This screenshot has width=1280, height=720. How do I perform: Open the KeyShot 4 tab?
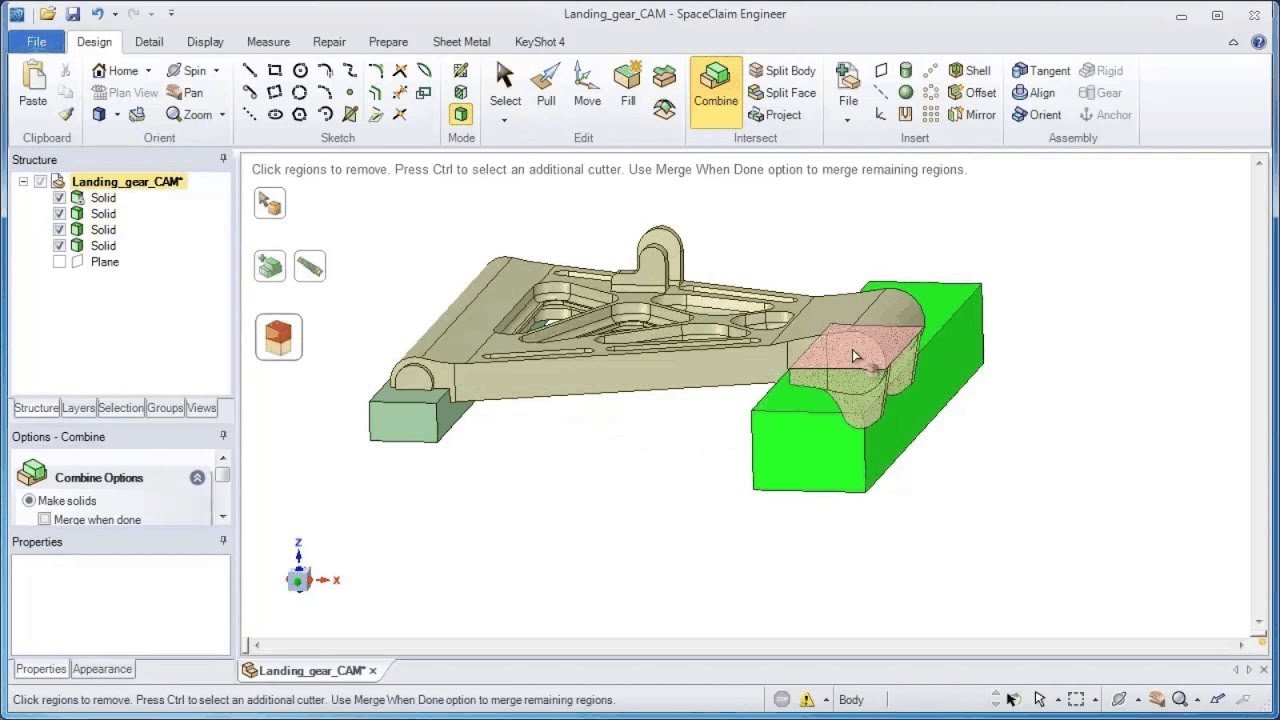[x=540, y=42]
